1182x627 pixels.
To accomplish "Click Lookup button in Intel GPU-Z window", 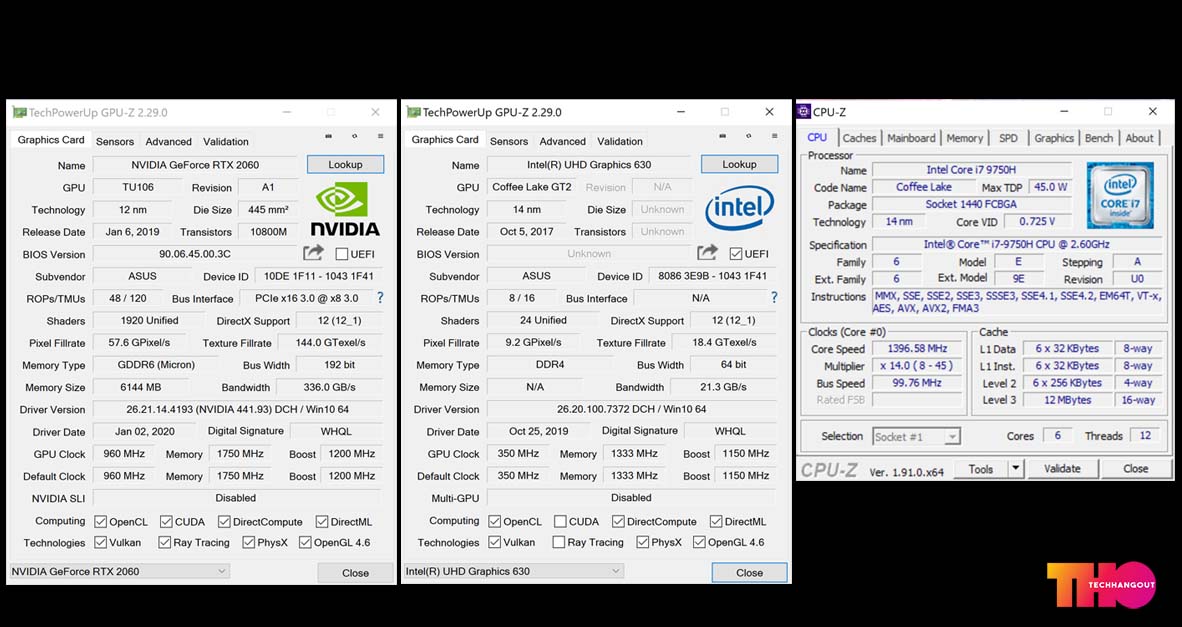I will click(740, 164).
